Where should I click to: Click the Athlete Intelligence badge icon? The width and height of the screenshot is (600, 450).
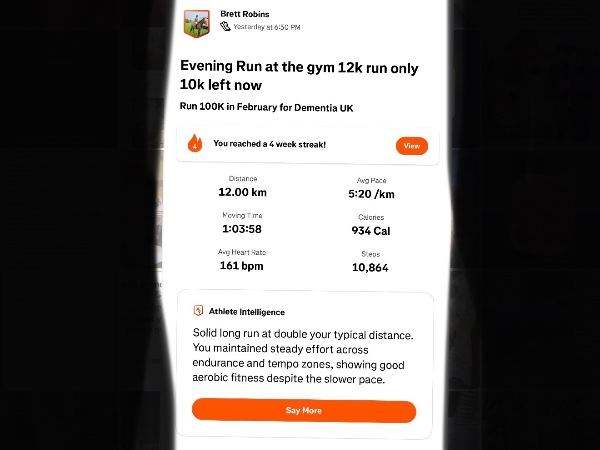(198, 310)
